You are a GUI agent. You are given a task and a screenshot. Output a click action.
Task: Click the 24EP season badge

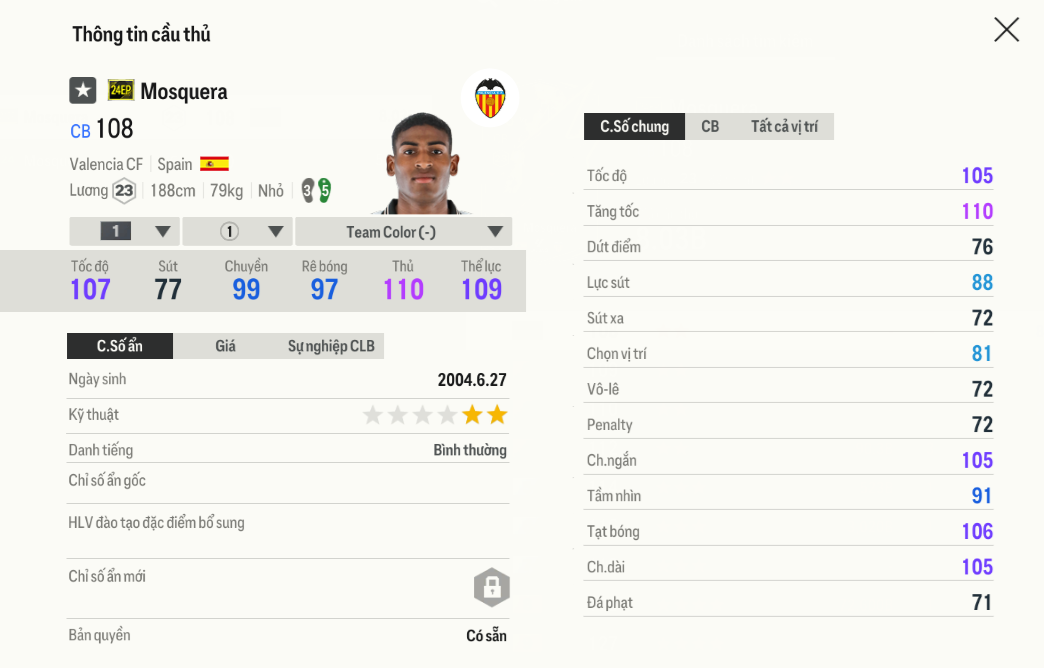point(121,91)
